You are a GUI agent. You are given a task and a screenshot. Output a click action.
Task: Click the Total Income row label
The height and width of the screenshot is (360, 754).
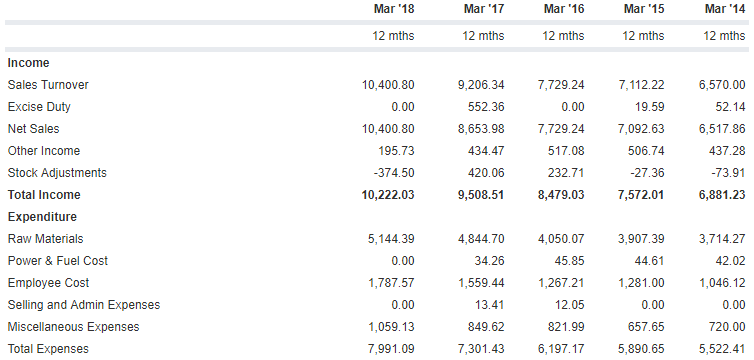pyautogui.click(x=44, y=195)
